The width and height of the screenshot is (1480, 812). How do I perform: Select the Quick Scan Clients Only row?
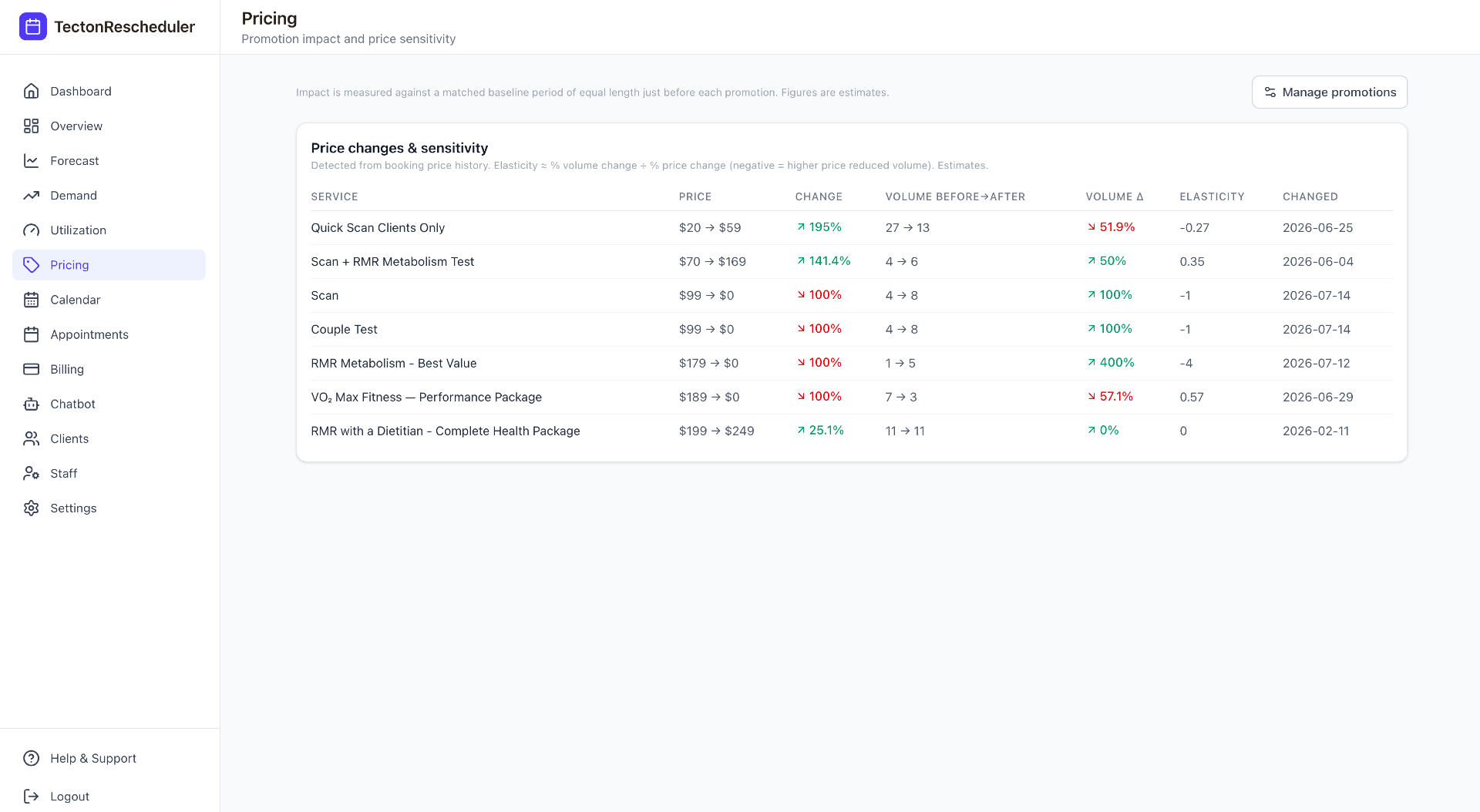[852, 227]
